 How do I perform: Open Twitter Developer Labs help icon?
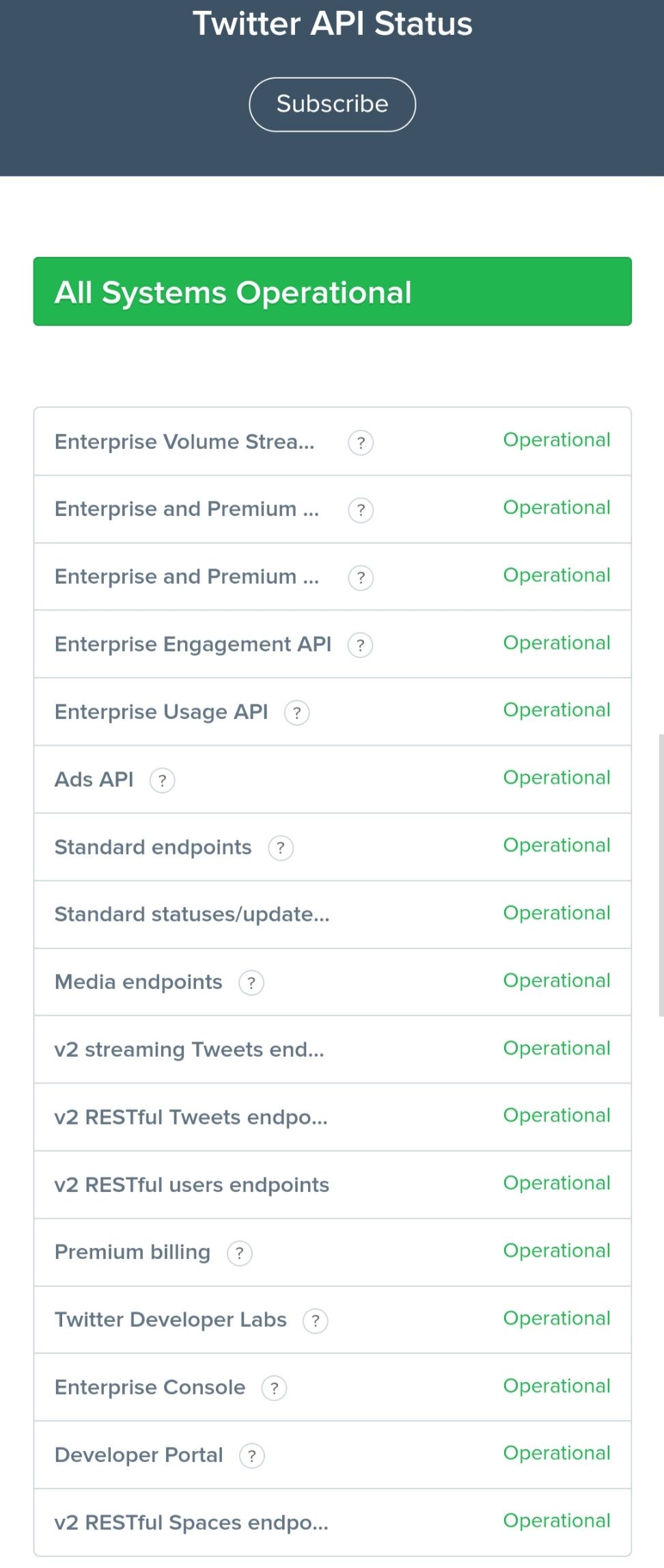point(315,1321)
